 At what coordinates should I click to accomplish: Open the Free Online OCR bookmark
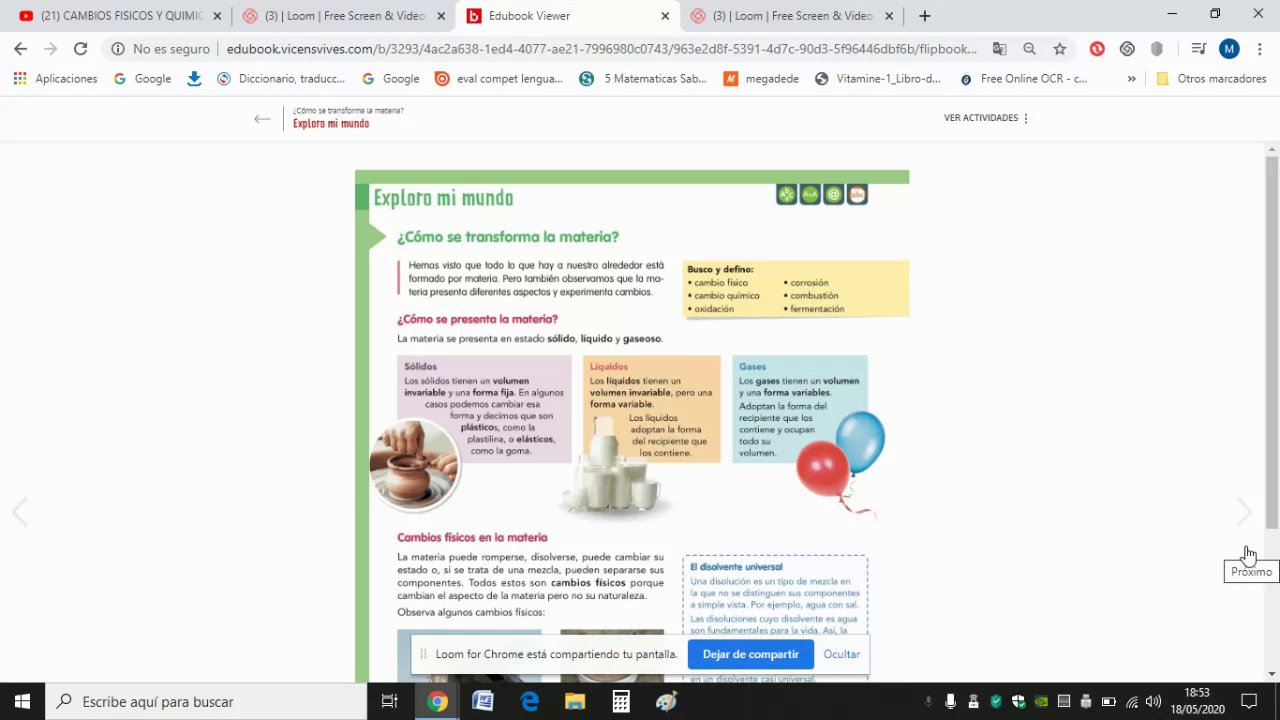coord(1023,78)
